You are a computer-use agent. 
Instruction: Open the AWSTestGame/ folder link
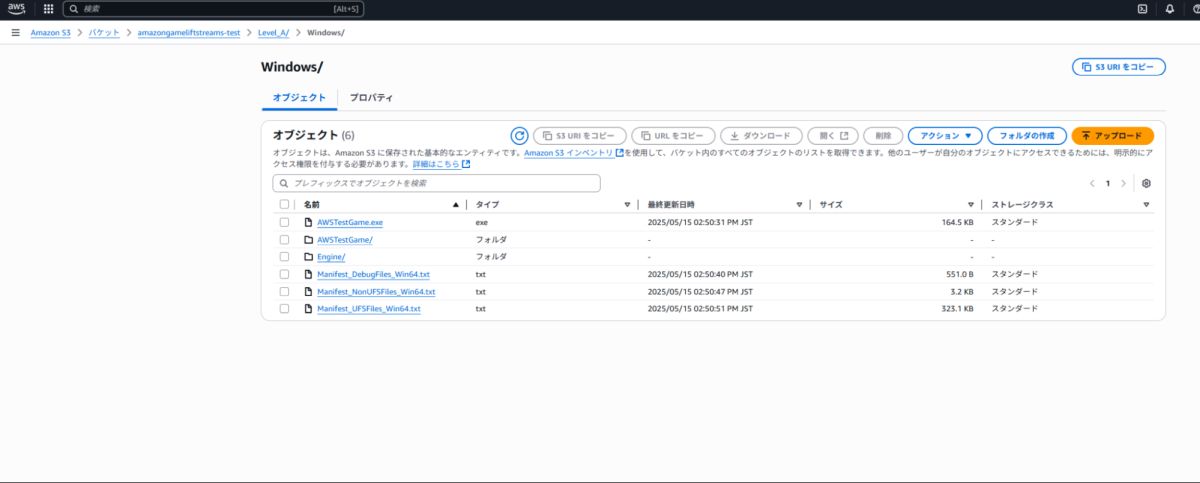coord(345,239)
